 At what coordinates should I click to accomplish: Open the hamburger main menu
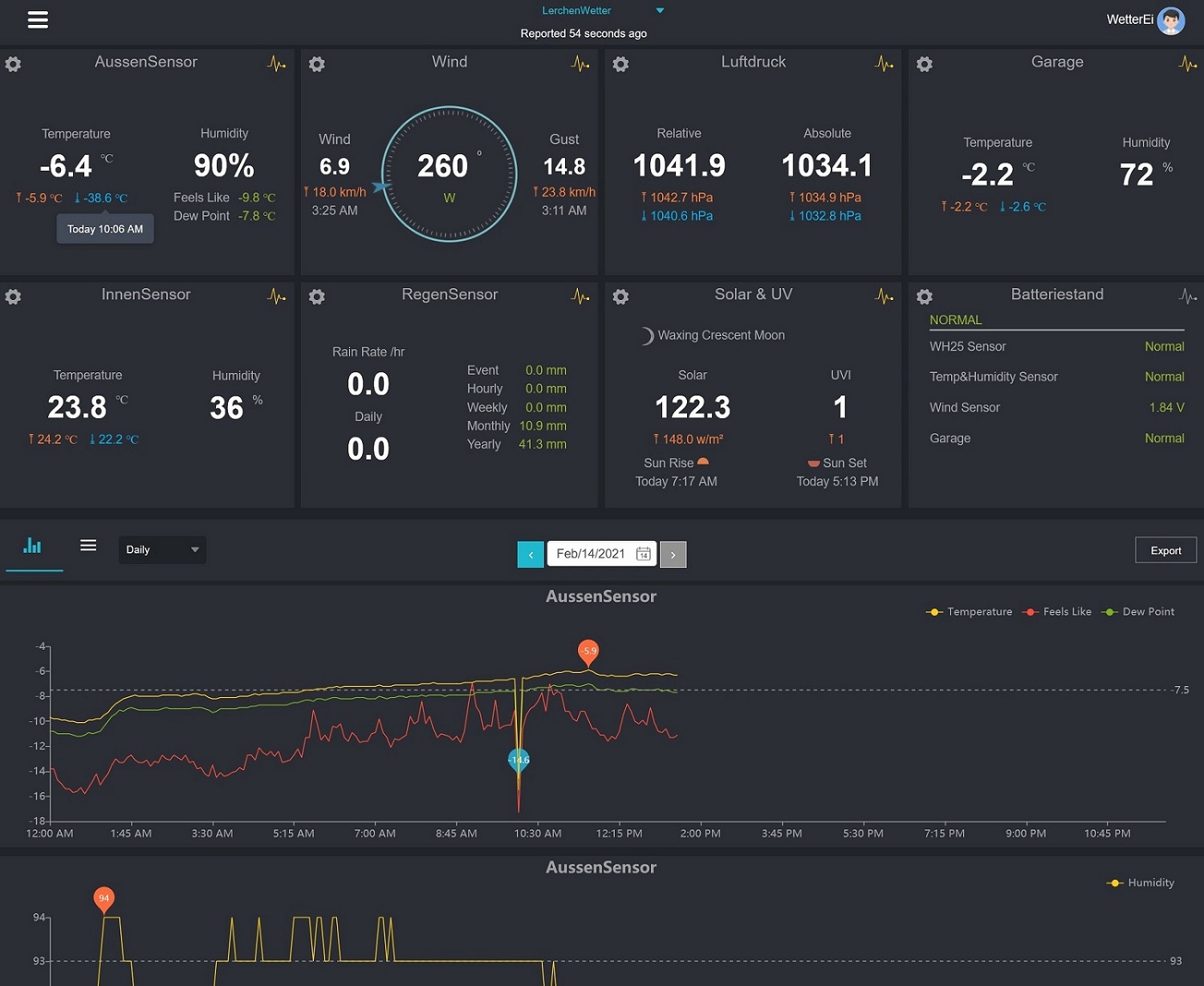pyautogui.click(x=38, y=20)
